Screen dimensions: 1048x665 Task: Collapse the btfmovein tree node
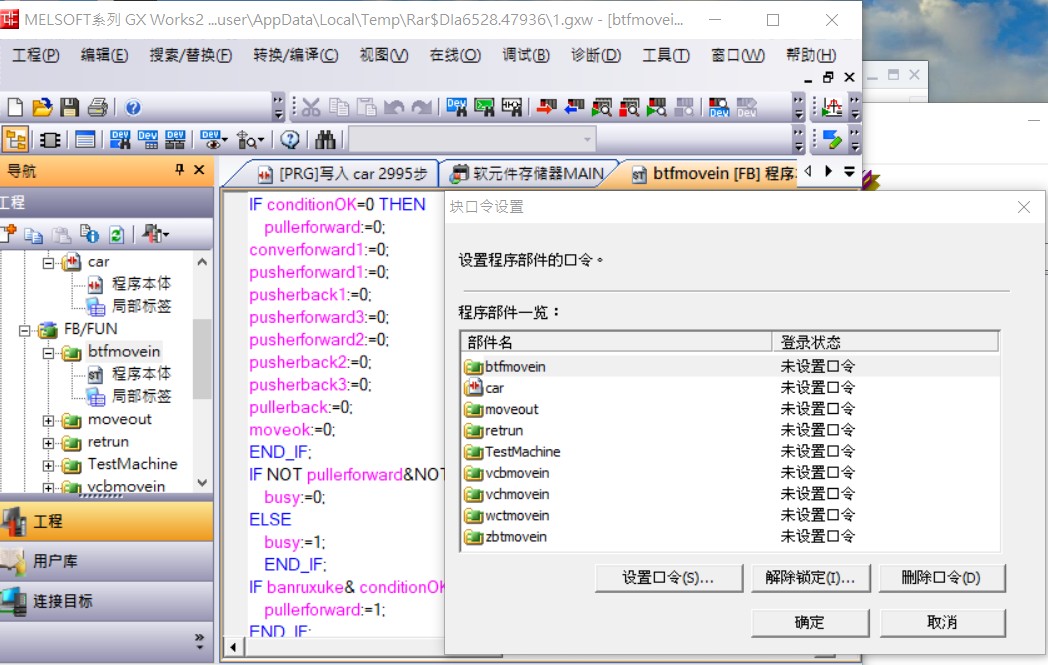point(48,352)
